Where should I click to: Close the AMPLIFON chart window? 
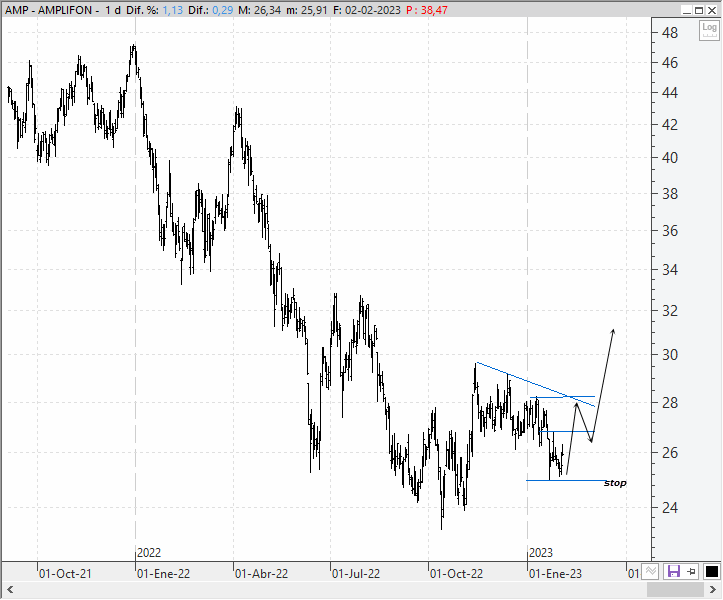pyautogui.click(x=712, y=10)
